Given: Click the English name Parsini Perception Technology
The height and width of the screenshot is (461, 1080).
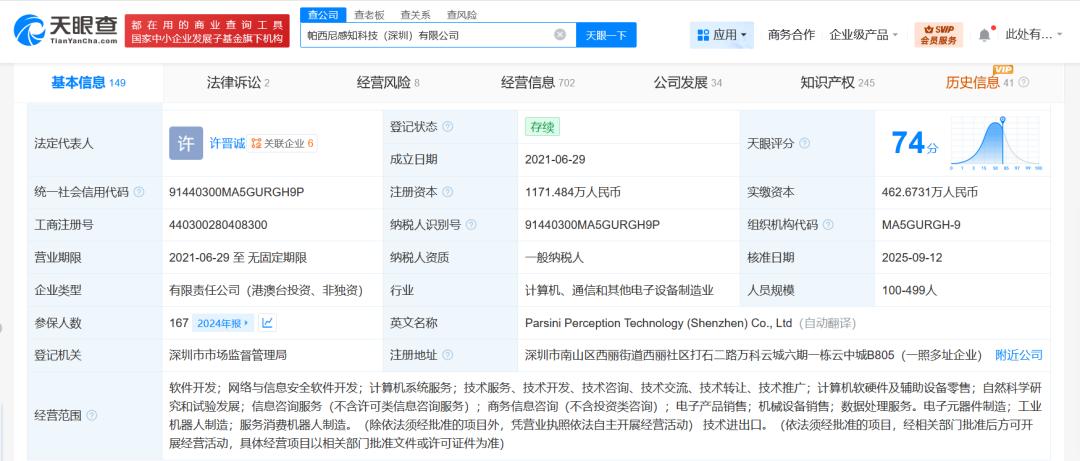Looking at the screenshot, I should [658, 322].
